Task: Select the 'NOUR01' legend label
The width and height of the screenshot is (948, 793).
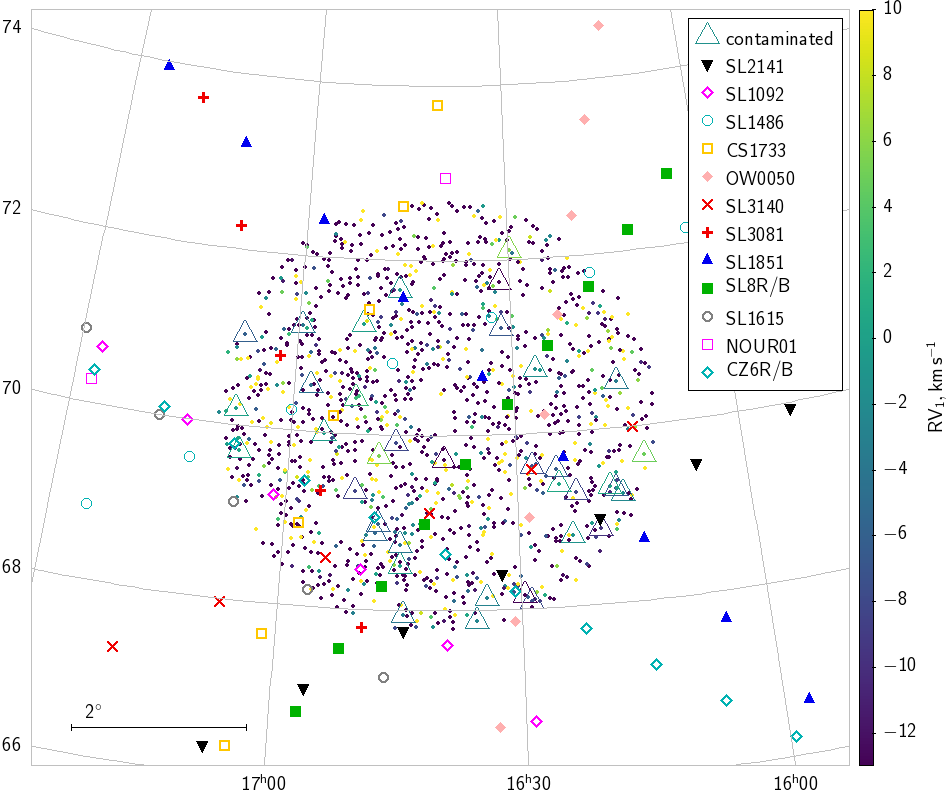Action: (761, 346)
